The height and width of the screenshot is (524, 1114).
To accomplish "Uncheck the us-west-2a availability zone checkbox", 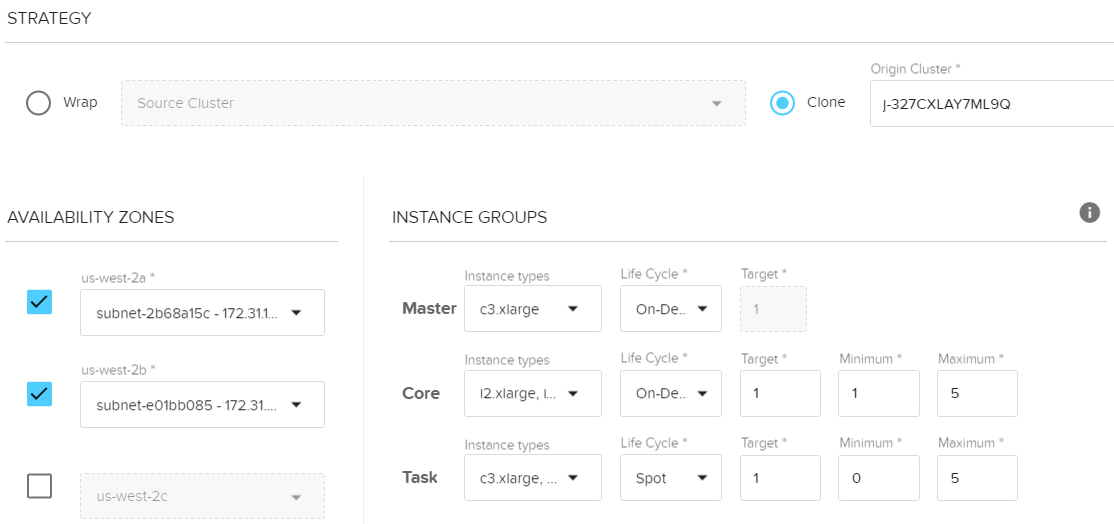I will tap(39, 302).
